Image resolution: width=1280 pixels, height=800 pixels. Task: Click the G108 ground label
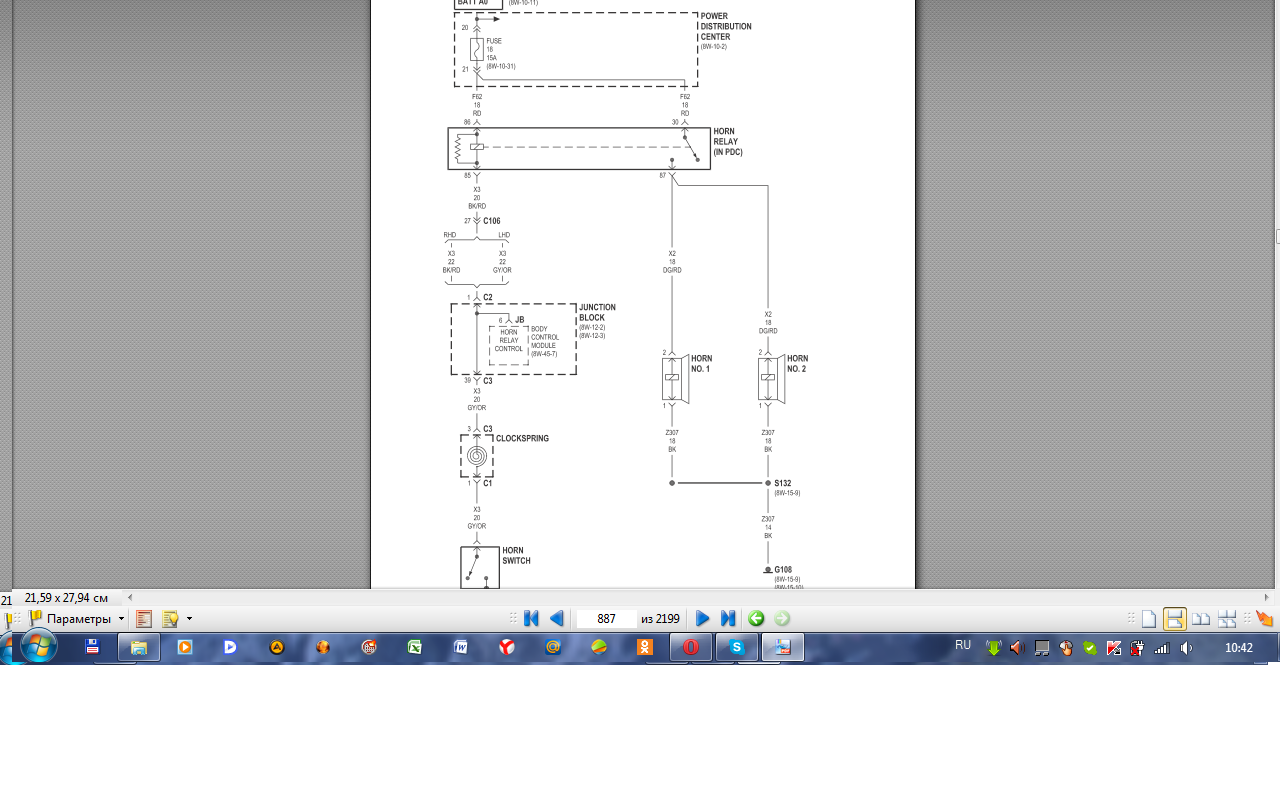click(782, 570)
